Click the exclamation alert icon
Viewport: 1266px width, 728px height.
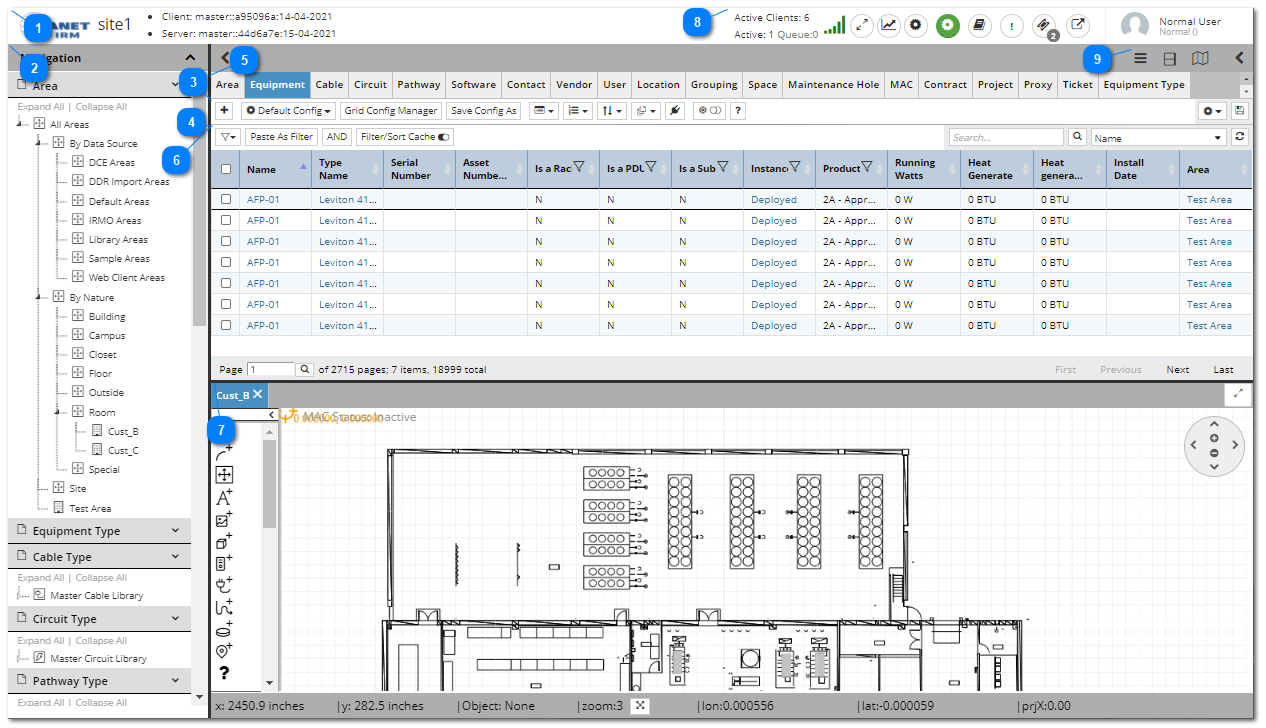pyautogui.click(x=1012, y=26)
